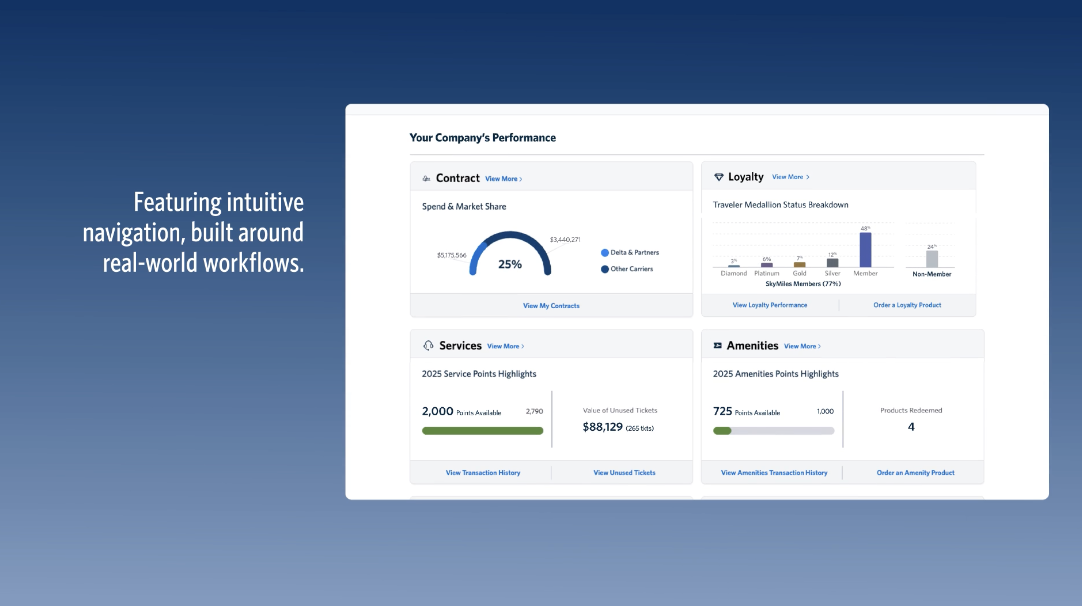Image resolution: width=1082 pixels, height=606 pixels.
Task: Click the Contract section handshake icon
Action: coord(427,179)
